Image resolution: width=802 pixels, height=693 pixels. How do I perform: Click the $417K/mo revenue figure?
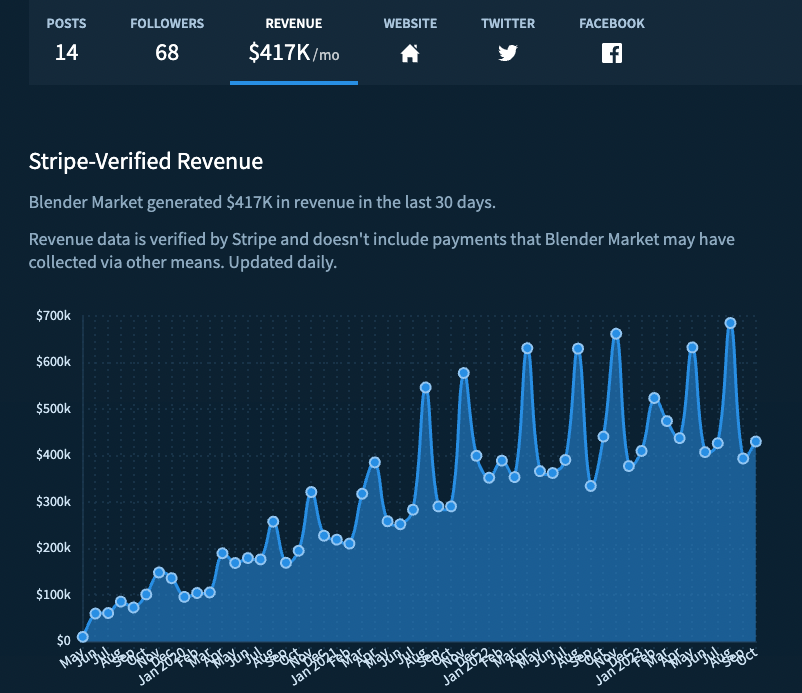[293, 54]
